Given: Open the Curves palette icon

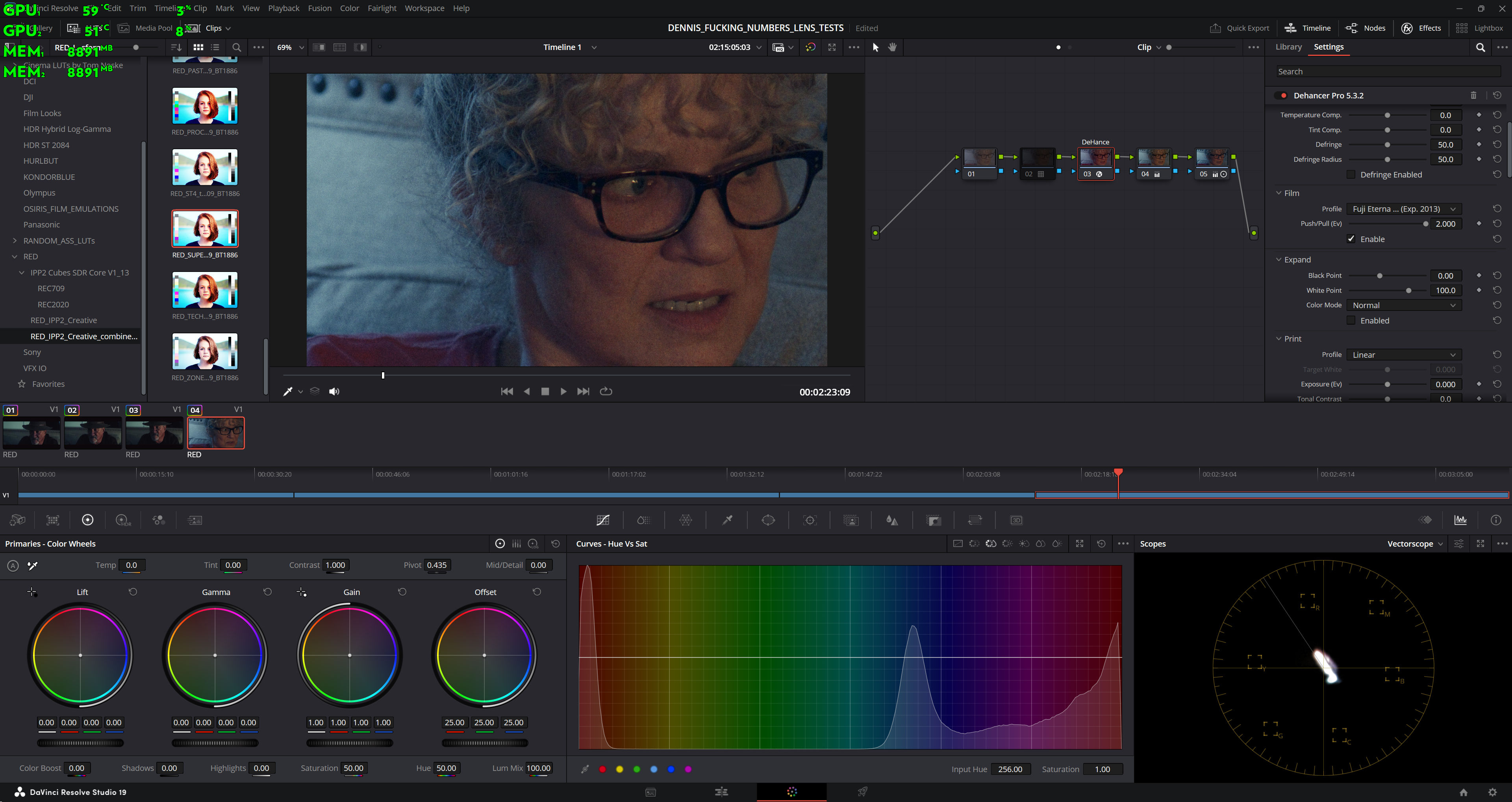Looking at the screenshot, I should coord(603,520).
